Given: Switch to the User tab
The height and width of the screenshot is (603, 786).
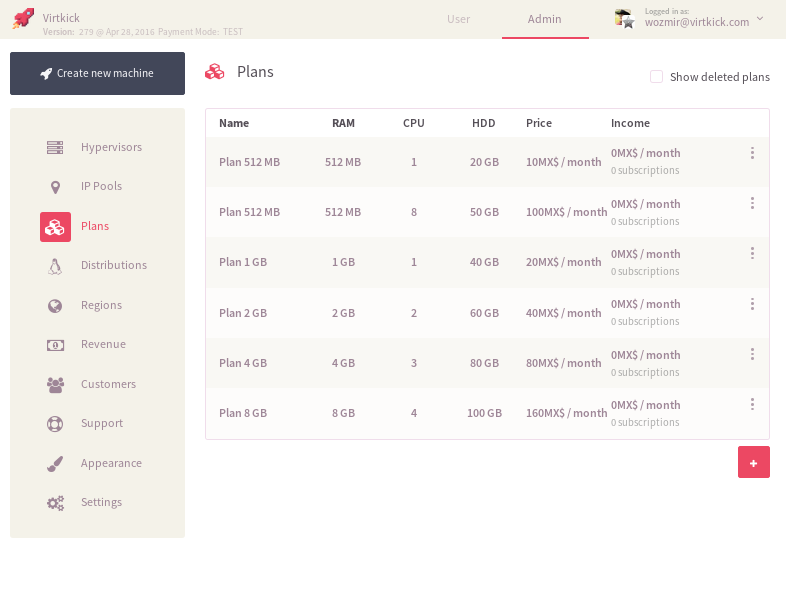Looking at the screenshot, I should (x=458, y=19).
